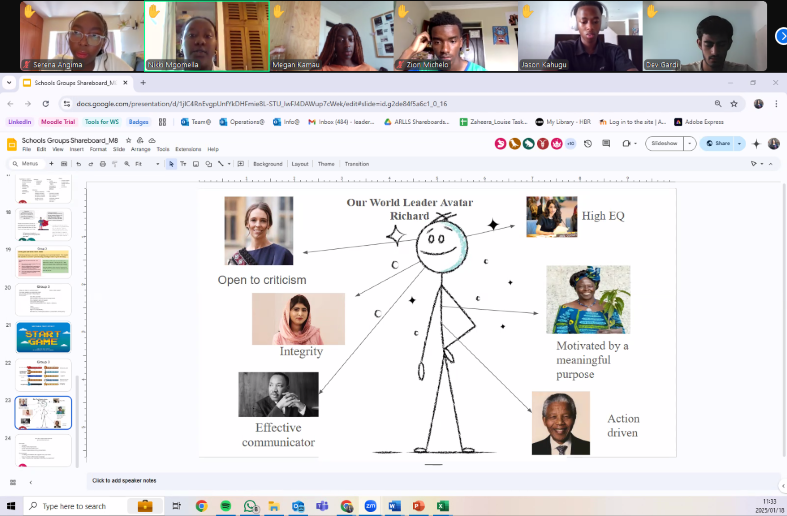The height and width of the screenshot is (516, 787).
Task: Expand the Slideshow options arrow
Action: point(690,143)
